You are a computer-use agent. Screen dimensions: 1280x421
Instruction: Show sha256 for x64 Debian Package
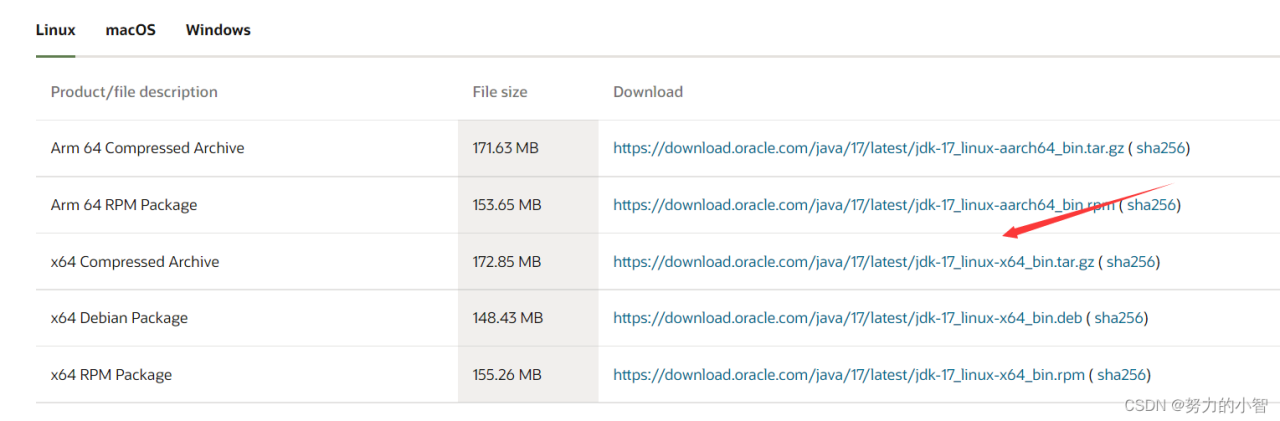(1119, 318)
